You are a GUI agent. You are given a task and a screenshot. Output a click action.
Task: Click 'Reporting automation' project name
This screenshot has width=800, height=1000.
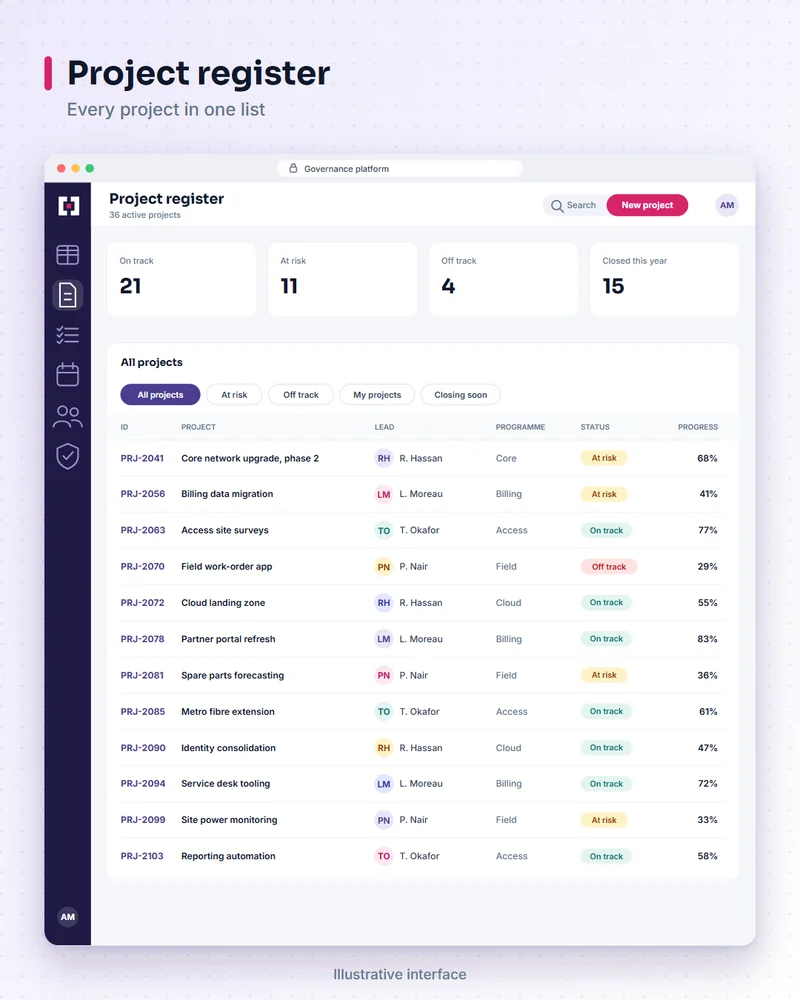228,856
